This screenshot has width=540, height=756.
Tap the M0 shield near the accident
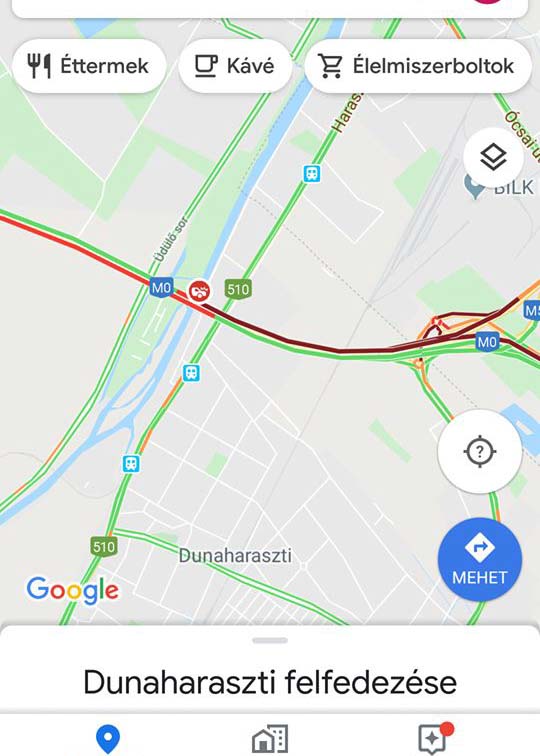pos(161,288)
